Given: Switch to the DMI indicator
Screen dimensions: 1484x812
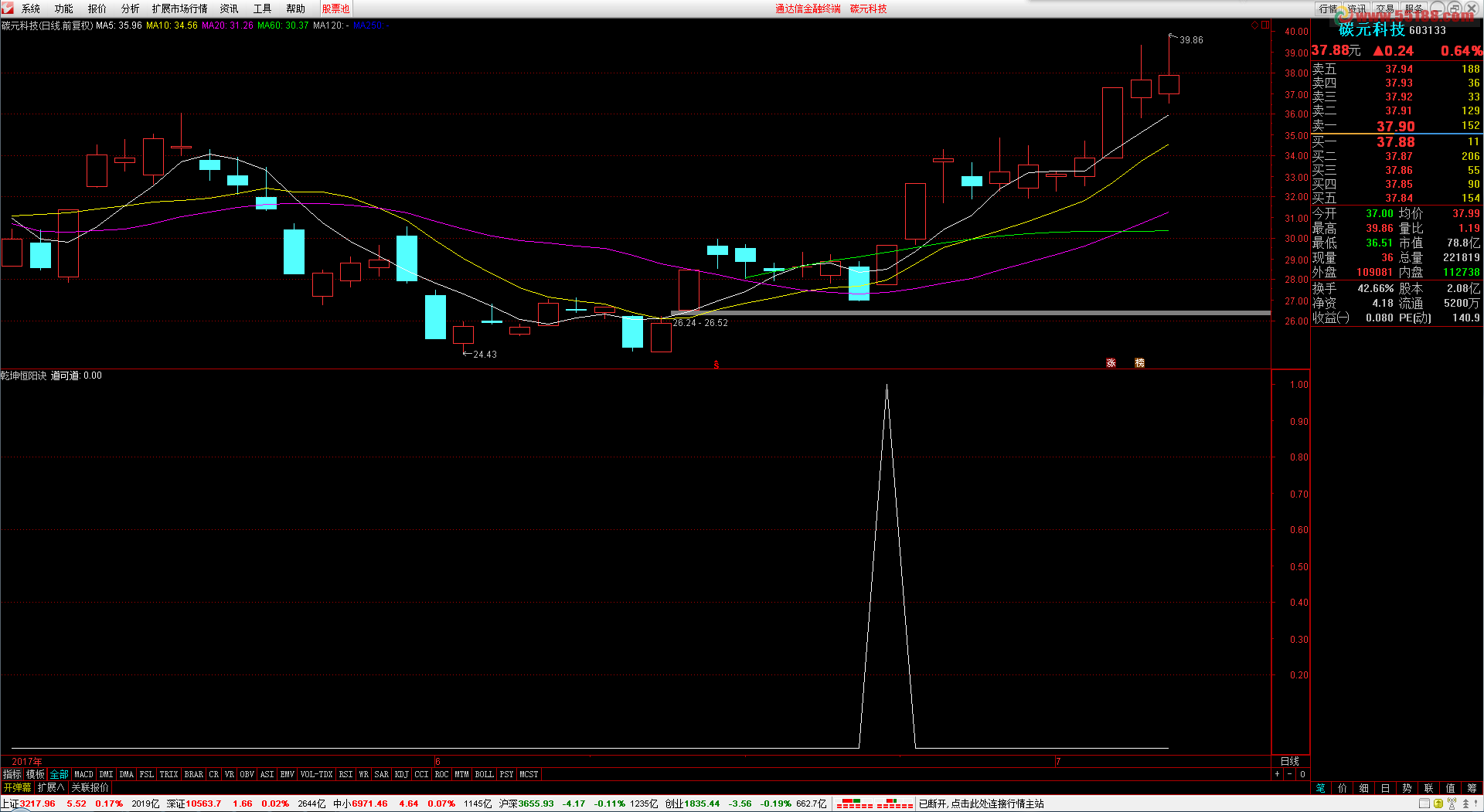Looking at the screenshot, I should pos(106,774).
